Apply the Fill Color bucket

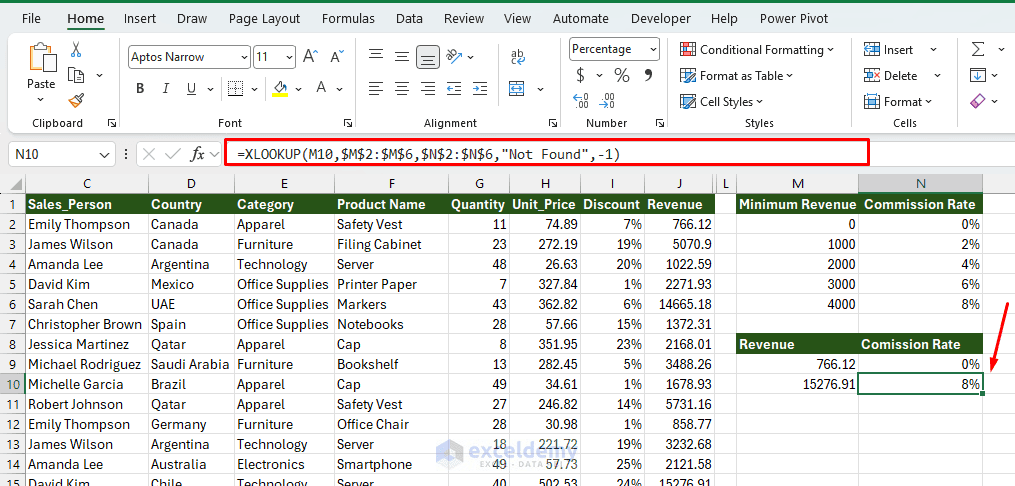tap(280, 89)
